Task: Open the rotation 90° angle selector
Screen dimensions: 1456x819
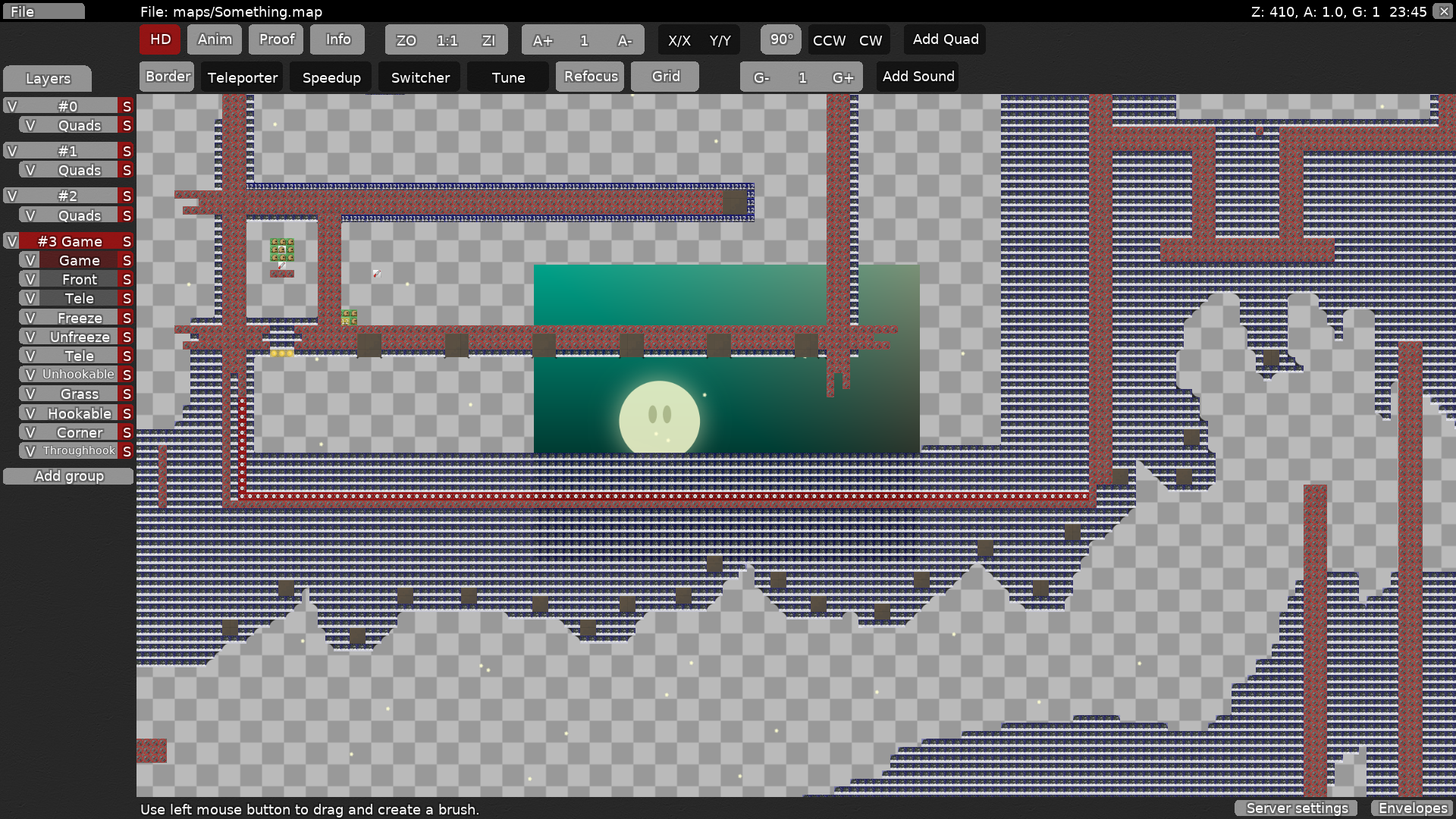Action: [781, 39]
